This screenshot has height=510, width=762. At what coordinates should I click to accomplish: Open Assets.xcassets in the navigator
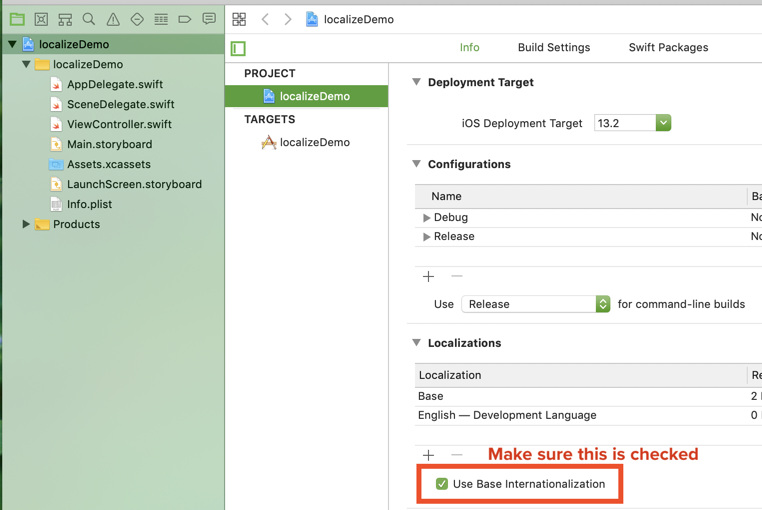[108, 164]
